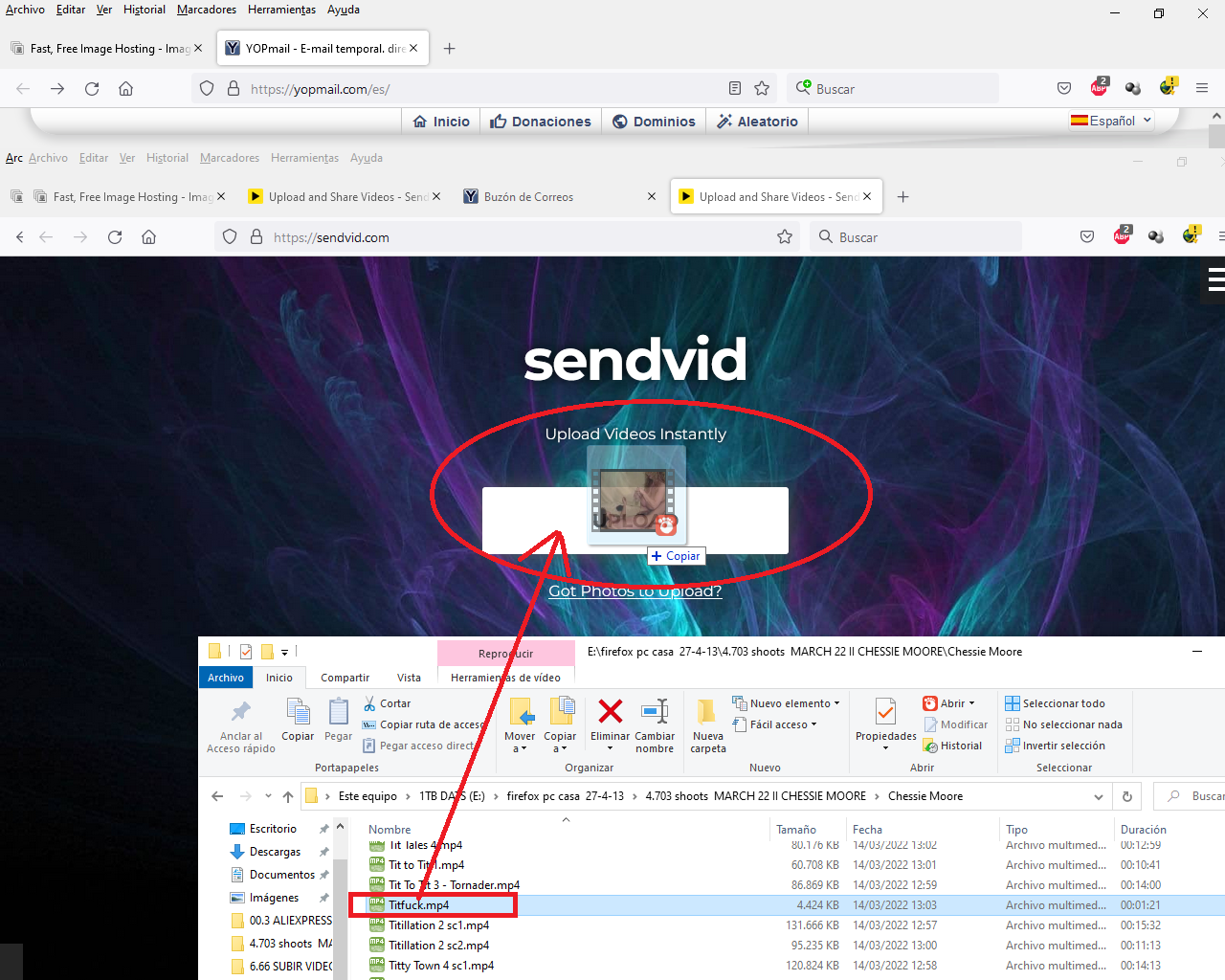Image resolution: width=1225 pixels, height=980 pixels.
Task: Open Archivo tab in File Explorer
Action: click(226, 678)
